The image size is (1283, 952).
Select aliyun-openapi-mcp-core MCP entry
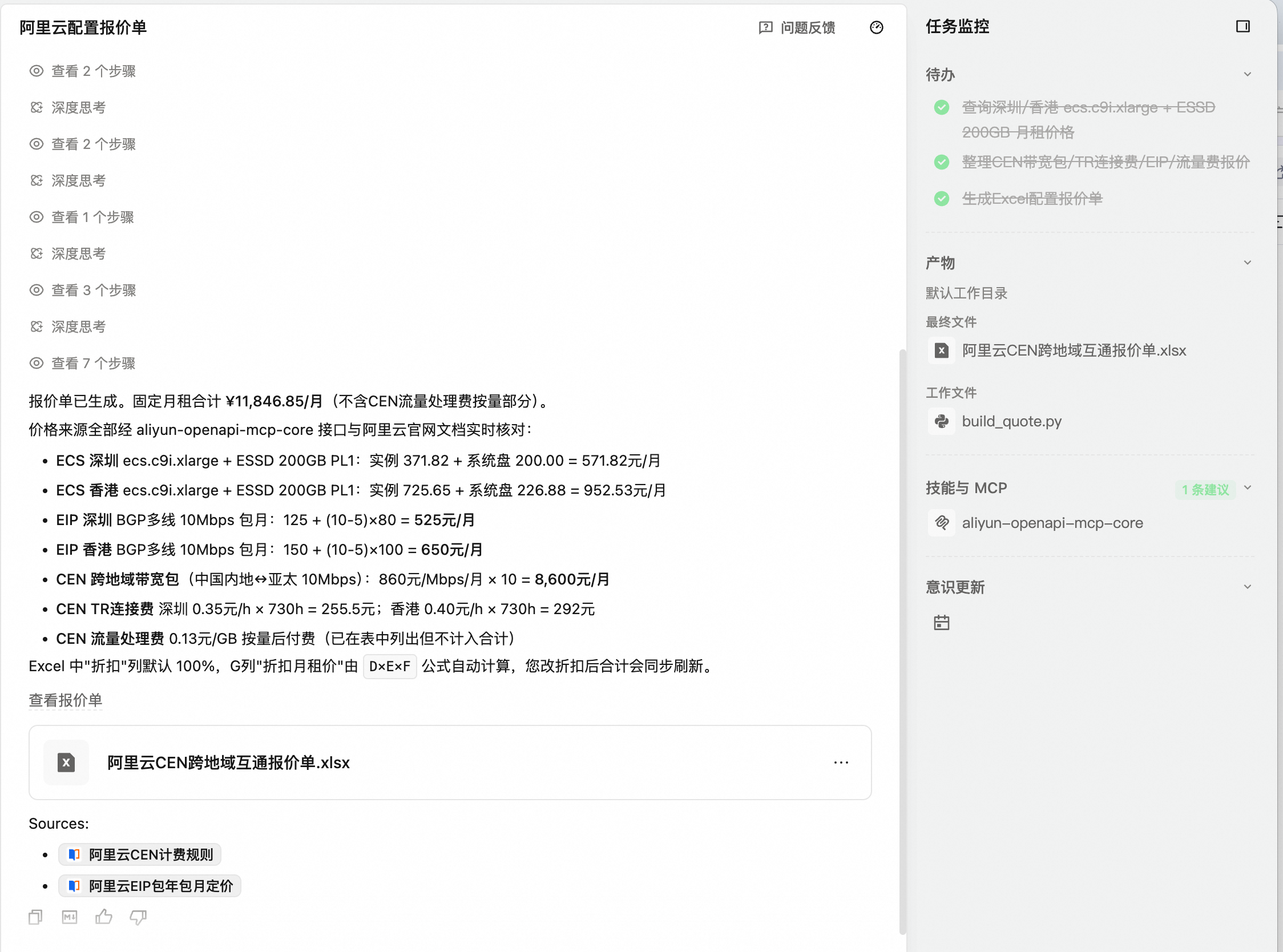point(1052,523)
